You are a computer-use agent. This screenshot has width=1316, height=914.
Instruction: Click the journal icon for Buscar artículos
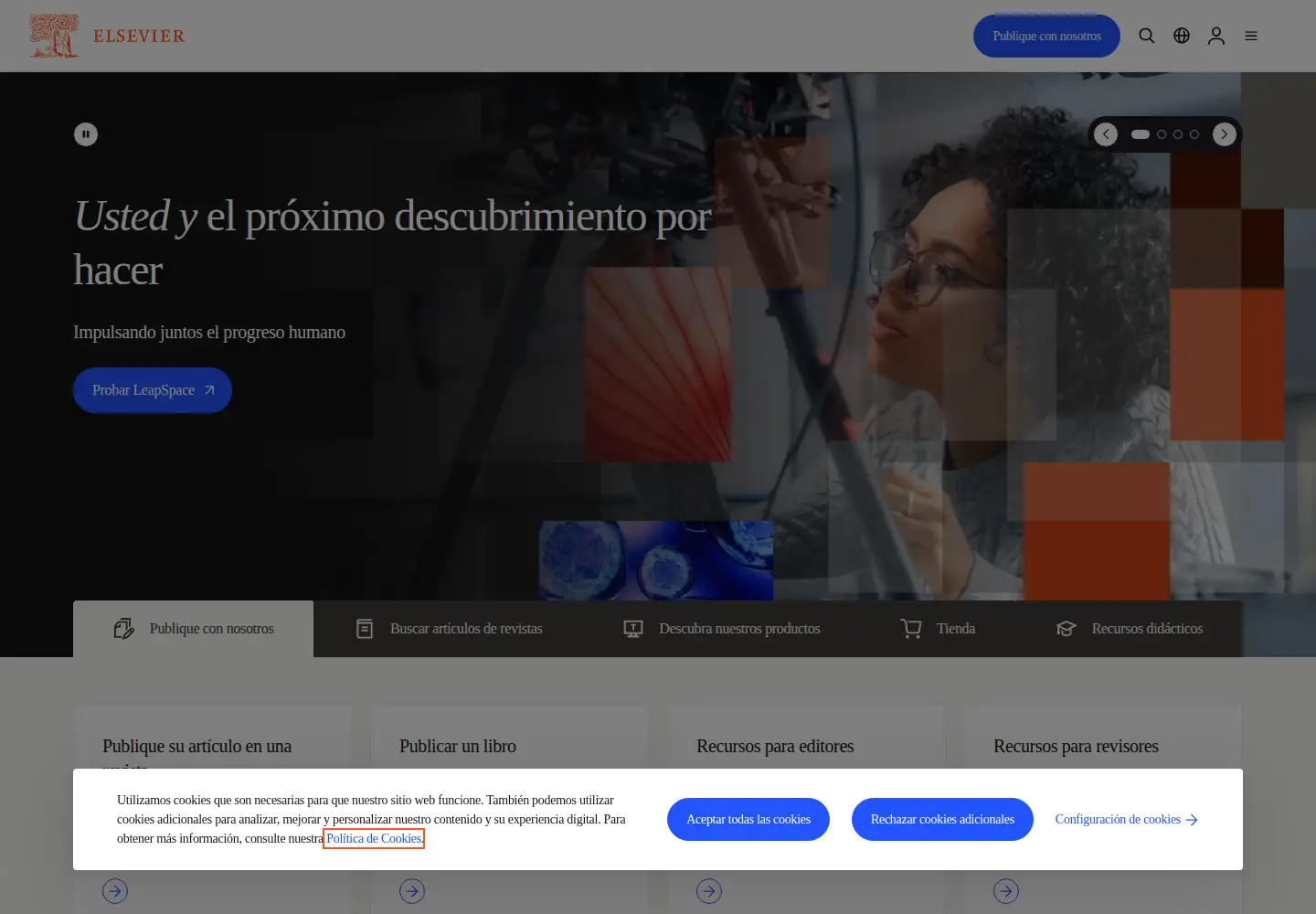click(365, 629)
